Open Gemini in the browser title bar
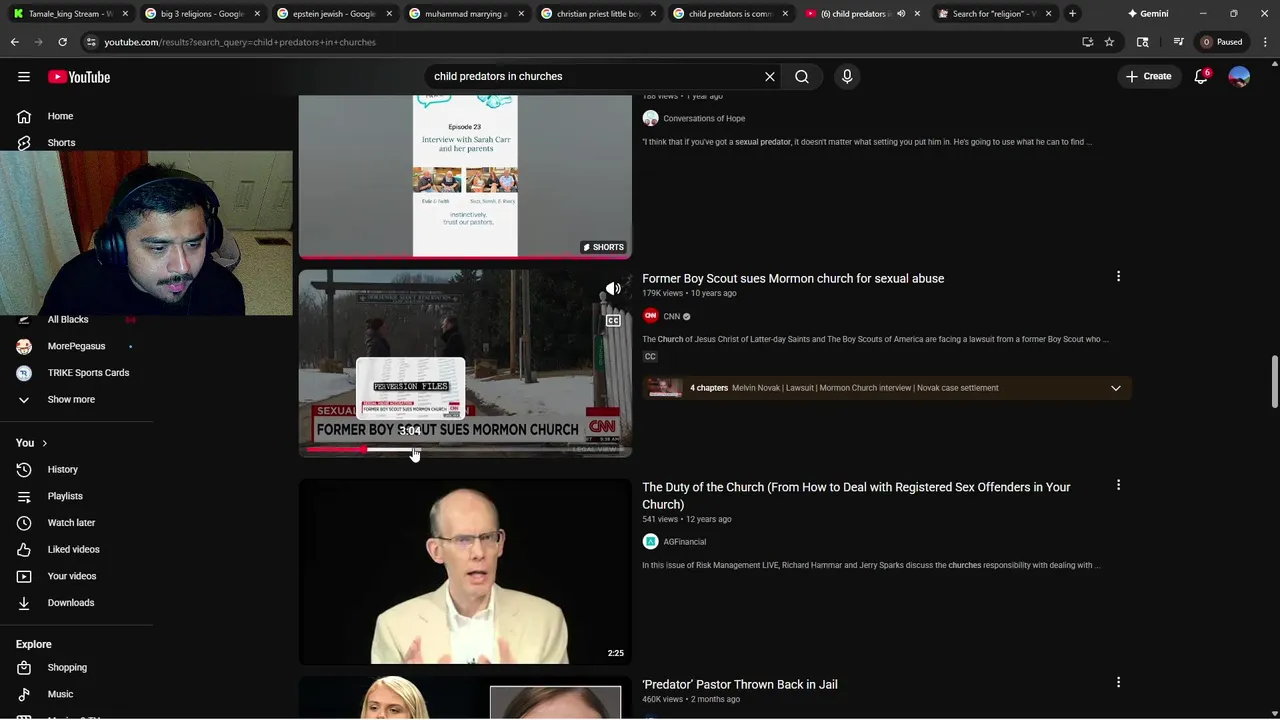 1148,14
